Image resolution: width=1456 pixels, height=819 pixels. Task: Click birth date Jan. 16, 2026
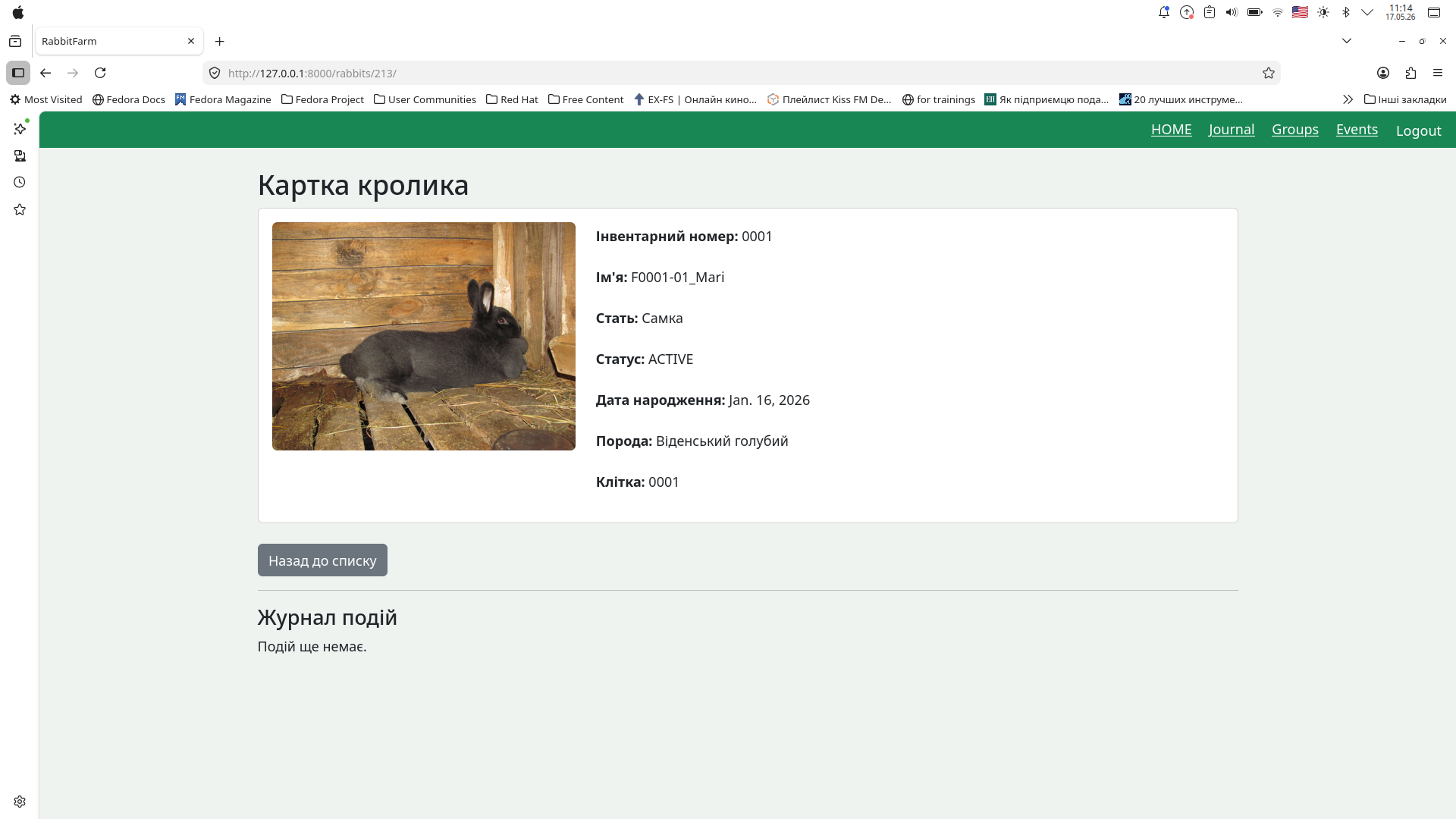[769, 400]
